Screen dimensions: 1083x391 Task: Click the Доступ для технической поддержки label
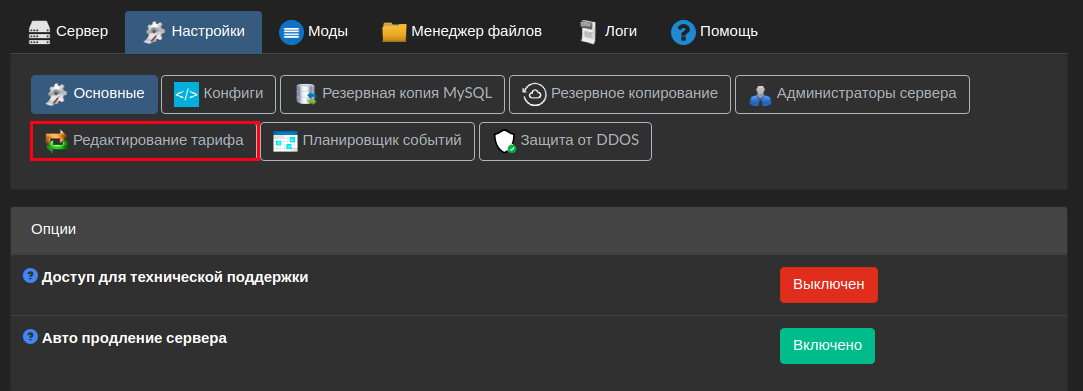click(175, 278)
